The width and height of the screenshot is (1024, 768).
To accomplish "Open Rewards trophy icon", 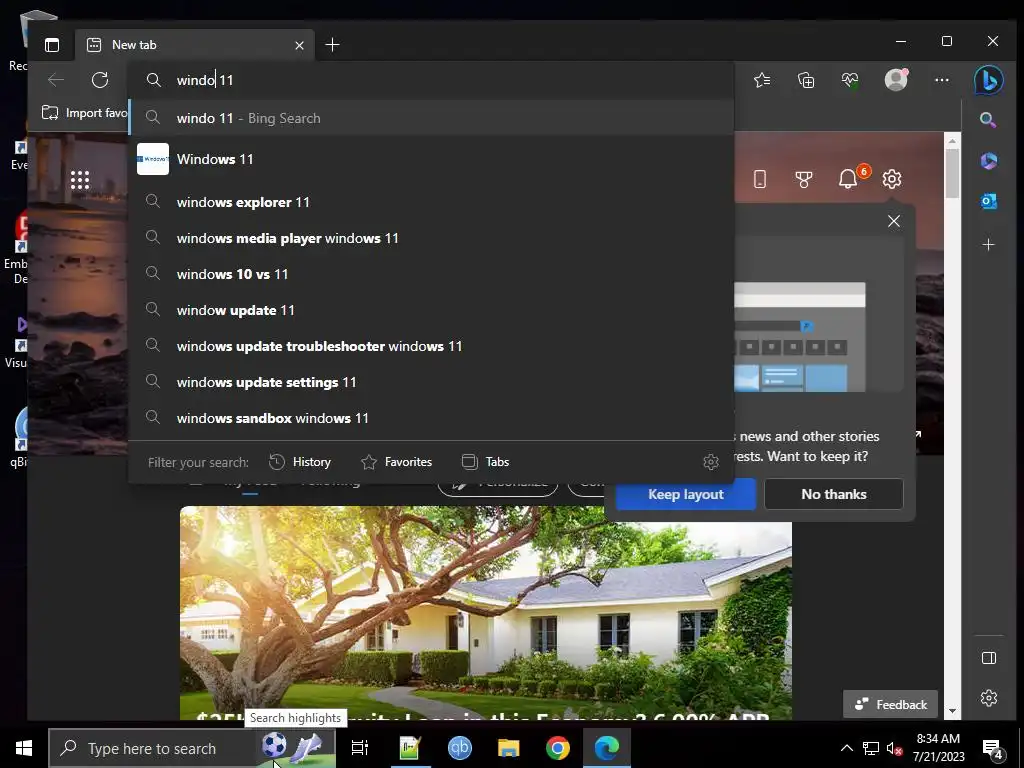I will point(804,179).
